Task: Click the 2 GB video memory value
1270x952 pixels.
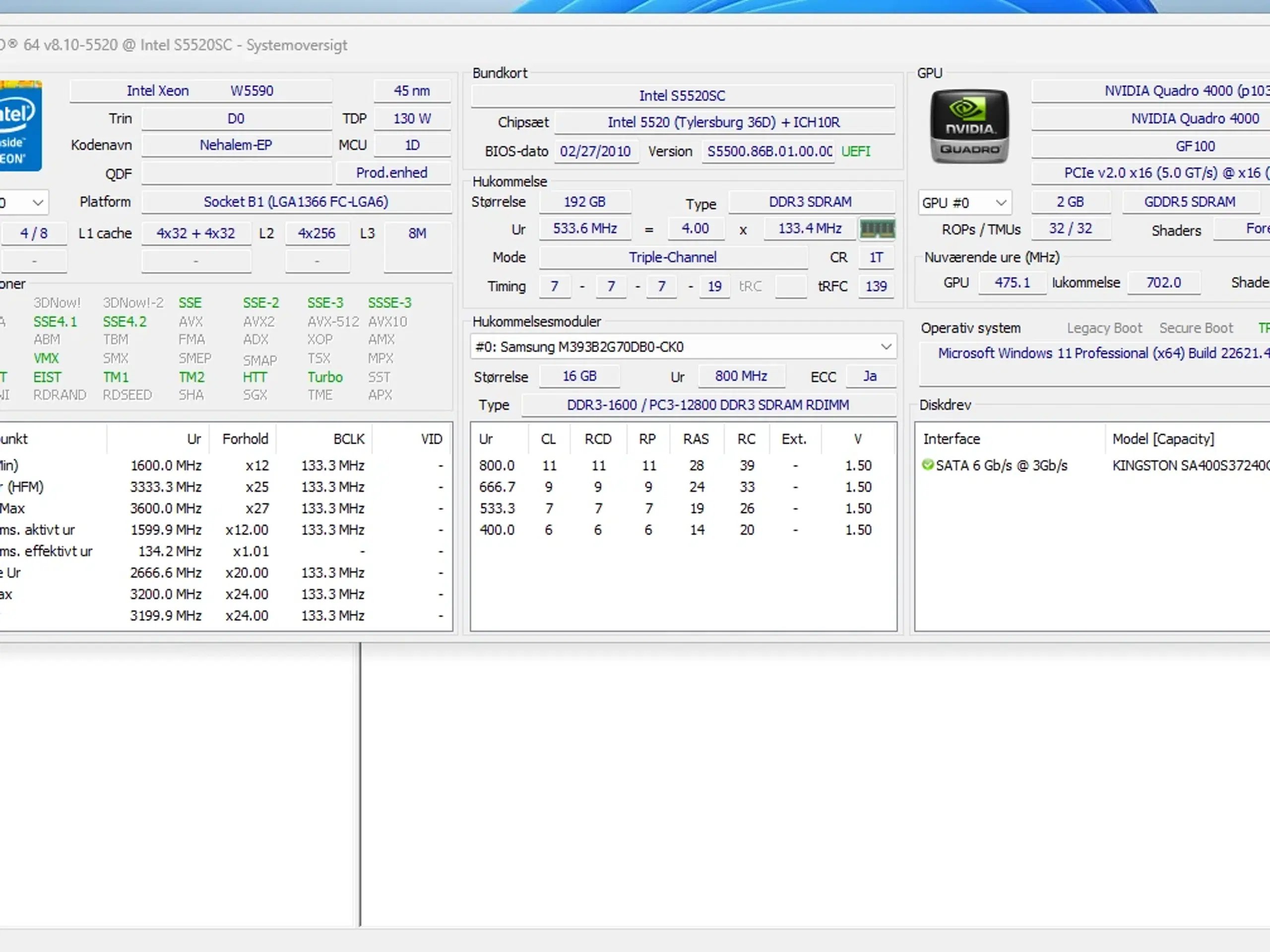Action: pos(1071,202)
